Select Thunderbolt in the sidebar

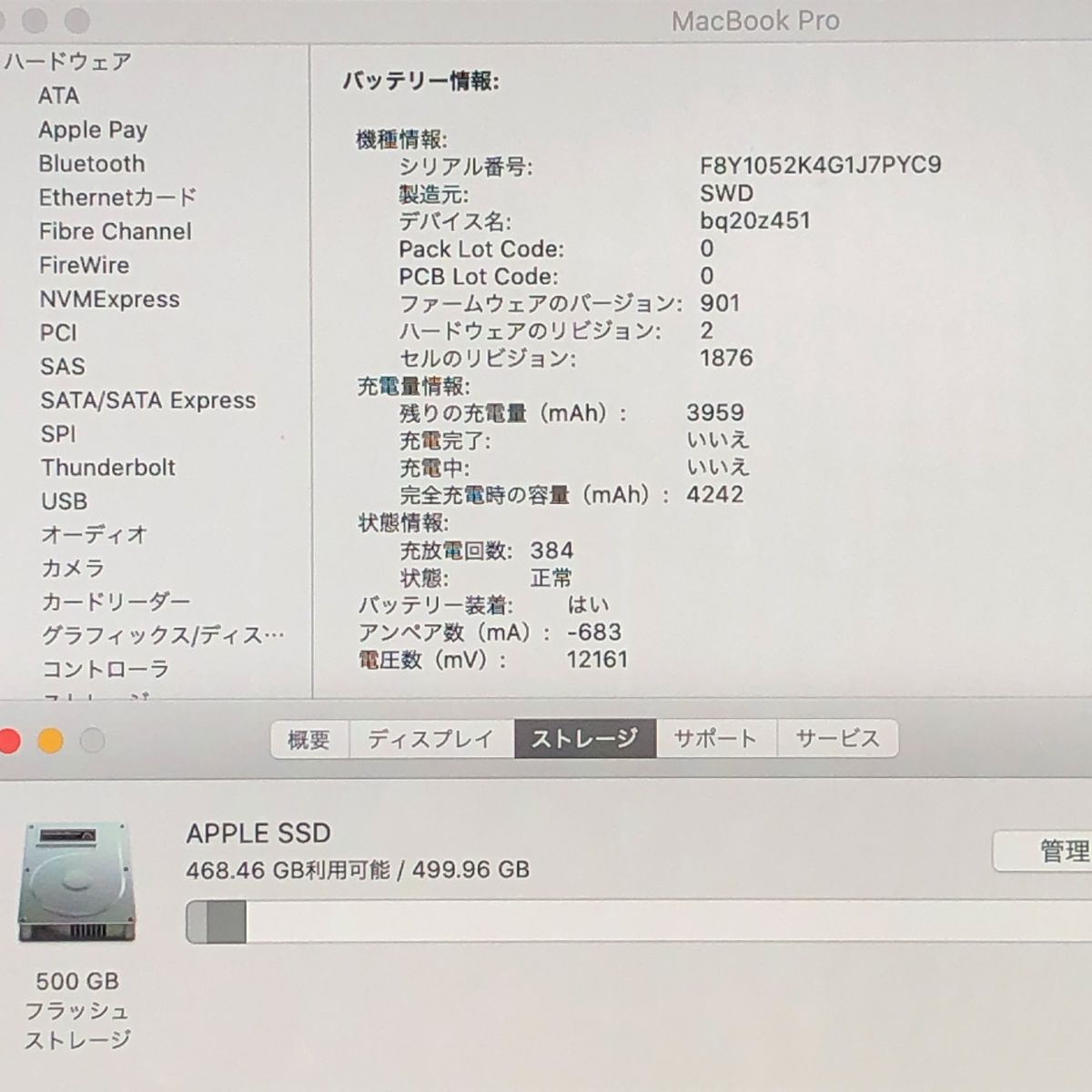108,468
